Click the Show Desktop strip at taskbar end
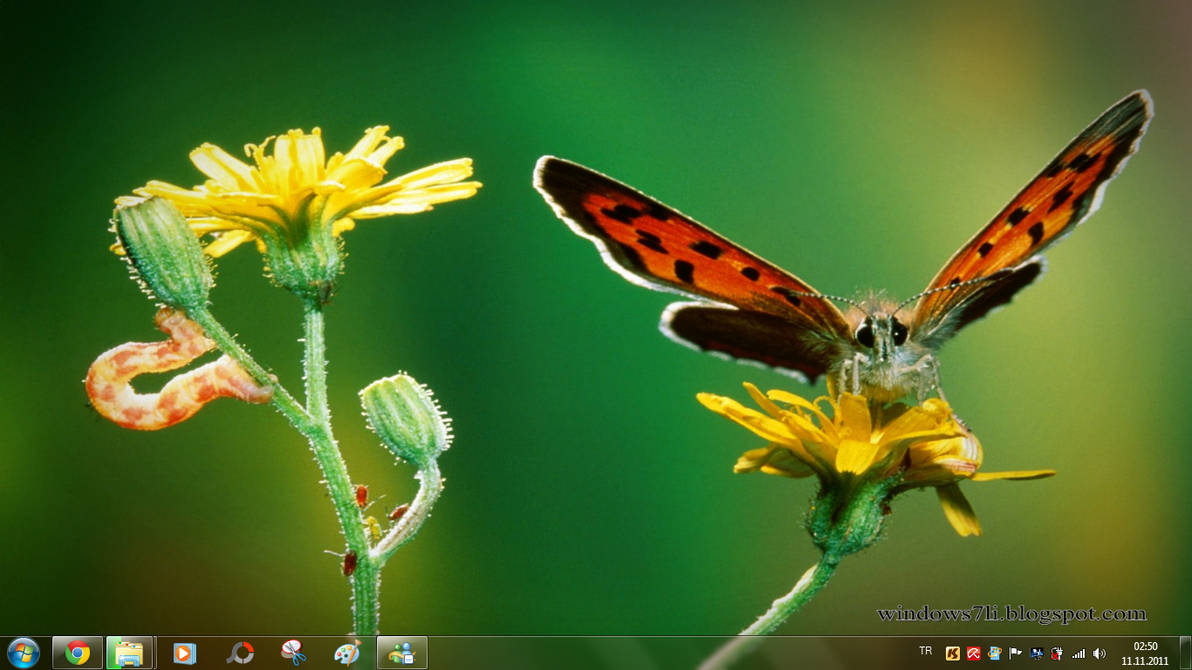 [1186, 653]
